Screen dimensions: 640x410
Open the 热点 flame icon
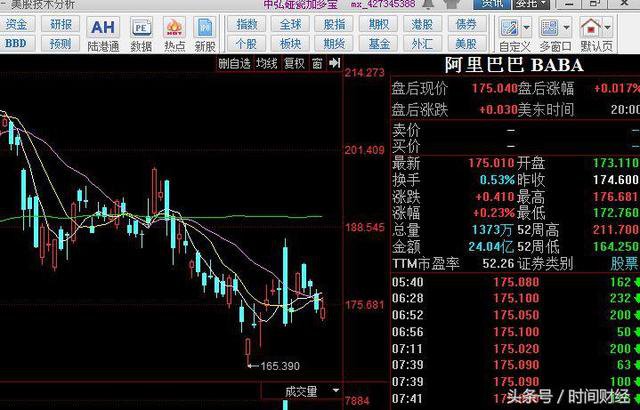(x=175, y=35)
